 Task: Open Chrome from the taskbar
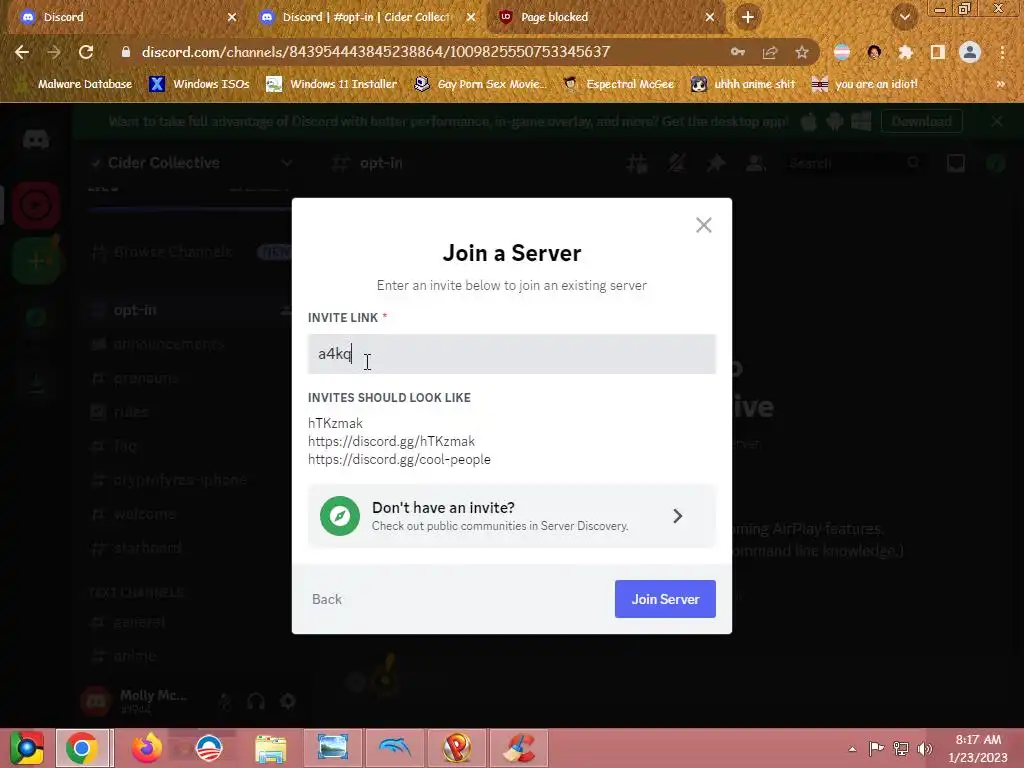[82, 748]
